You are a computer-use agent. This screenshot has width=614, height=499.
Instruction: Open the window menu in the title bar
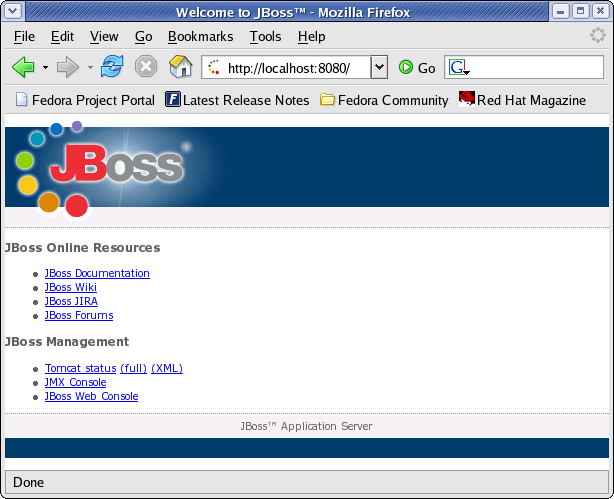tap(13, 11)
